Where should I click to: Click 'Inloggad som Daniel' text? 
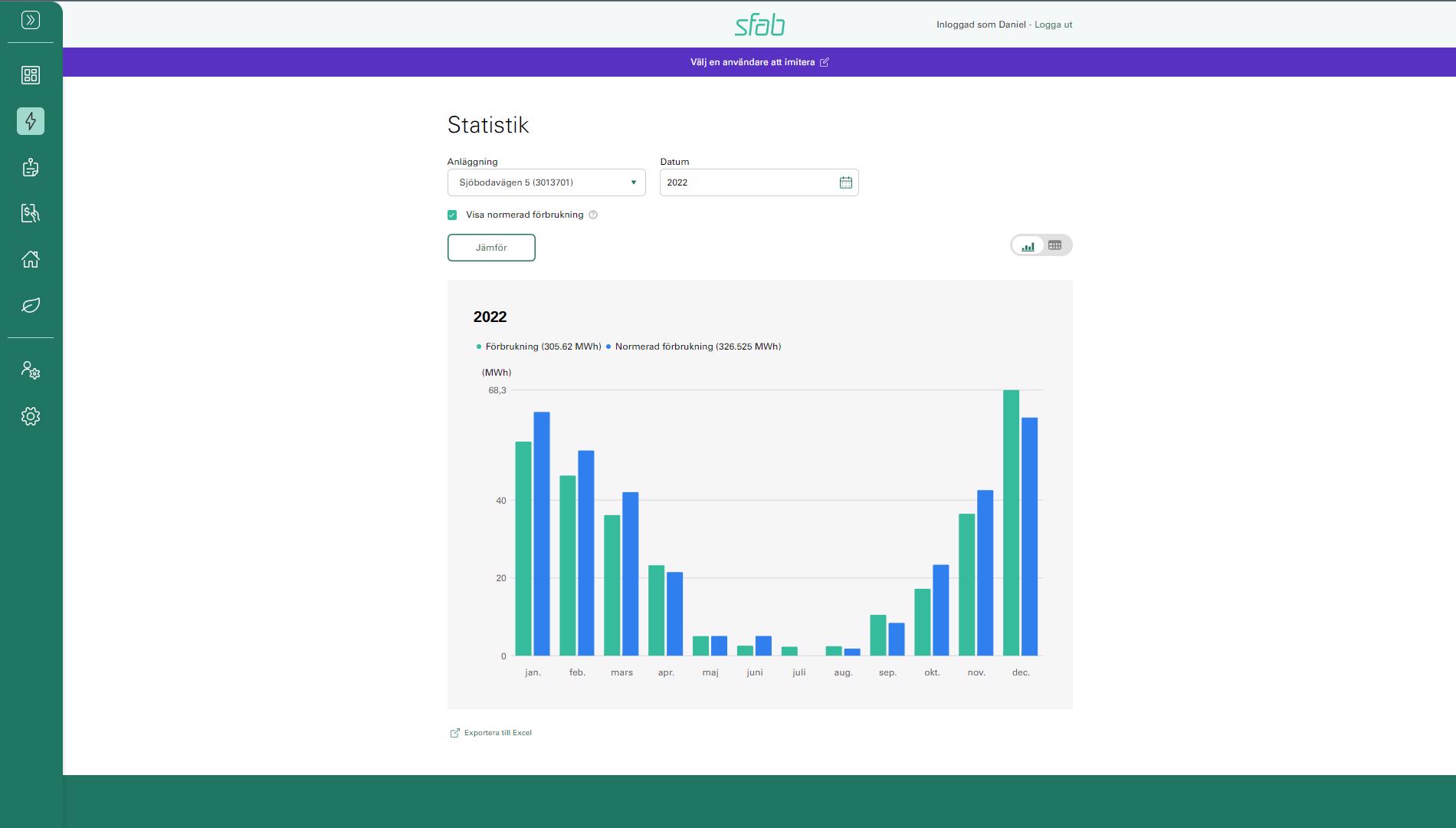click(981, 25)
